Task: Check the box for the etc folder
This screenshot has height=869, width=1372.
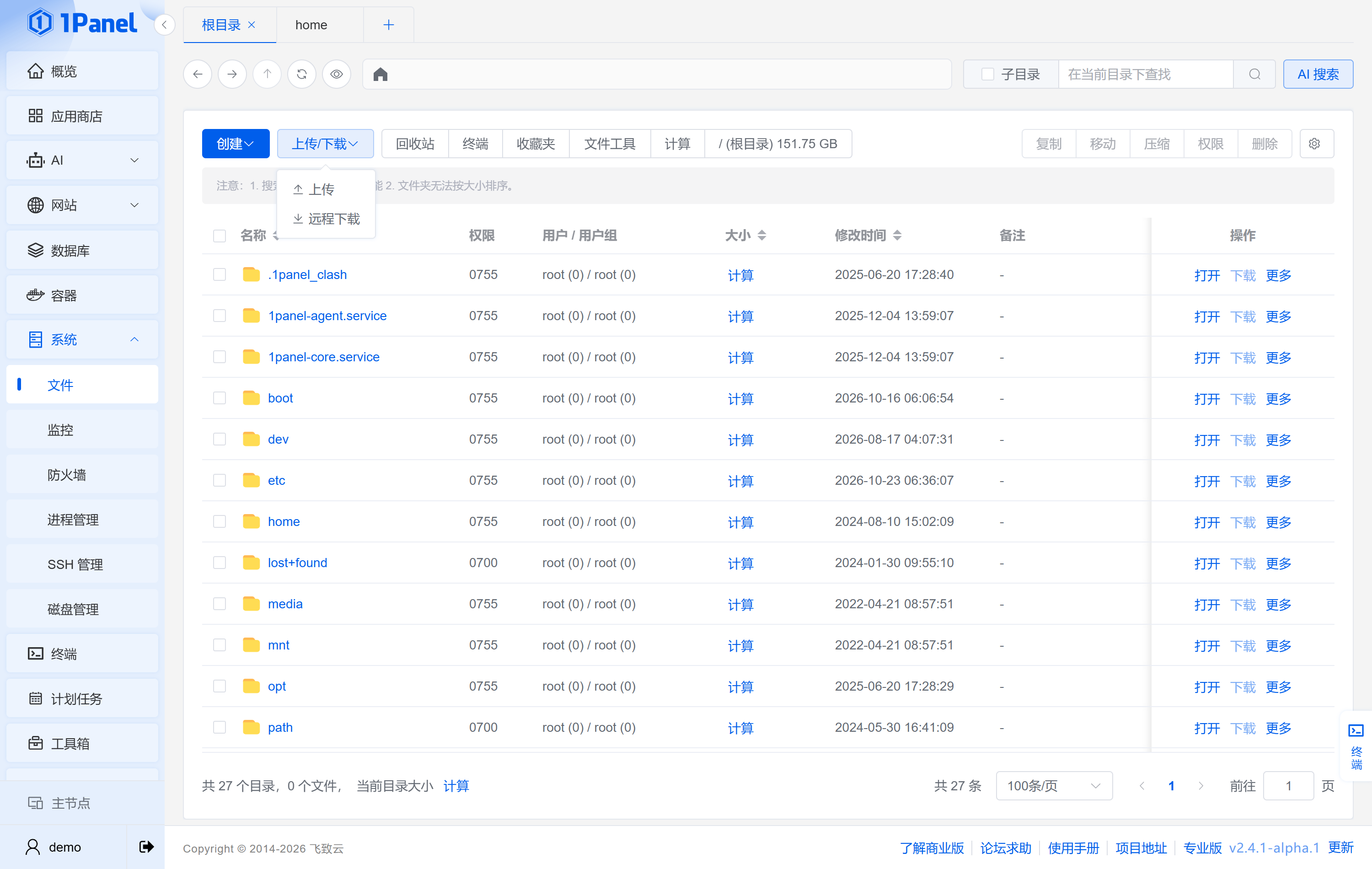Action: pos(220,480)
